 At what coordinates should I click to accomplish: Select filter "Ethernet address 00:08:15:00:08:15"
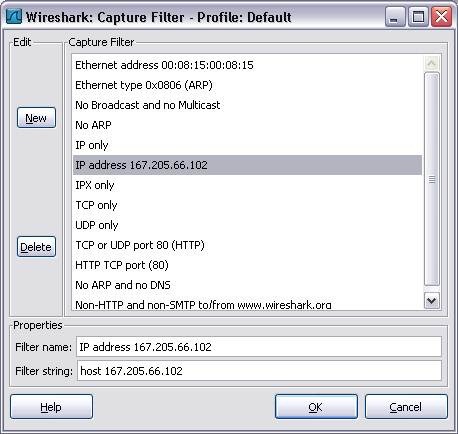(x=247, y=65)
